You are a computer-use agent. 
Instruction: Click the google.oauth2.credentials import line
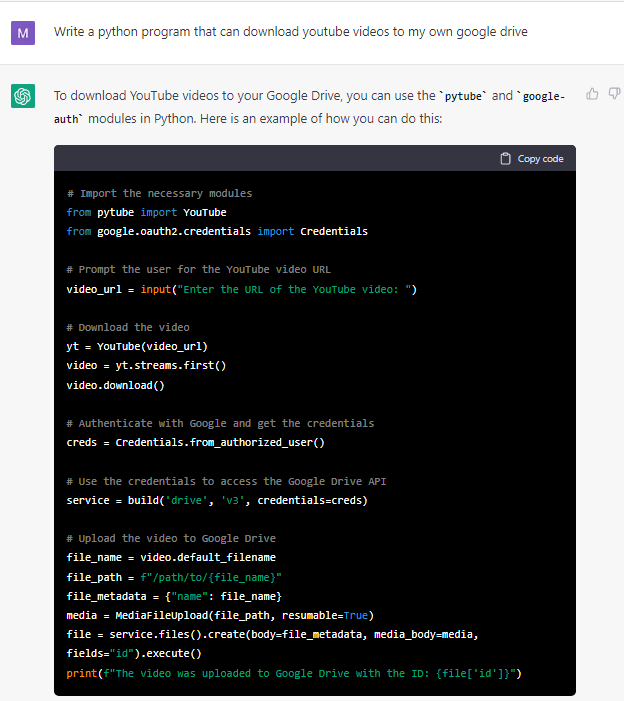pos(217,232)
